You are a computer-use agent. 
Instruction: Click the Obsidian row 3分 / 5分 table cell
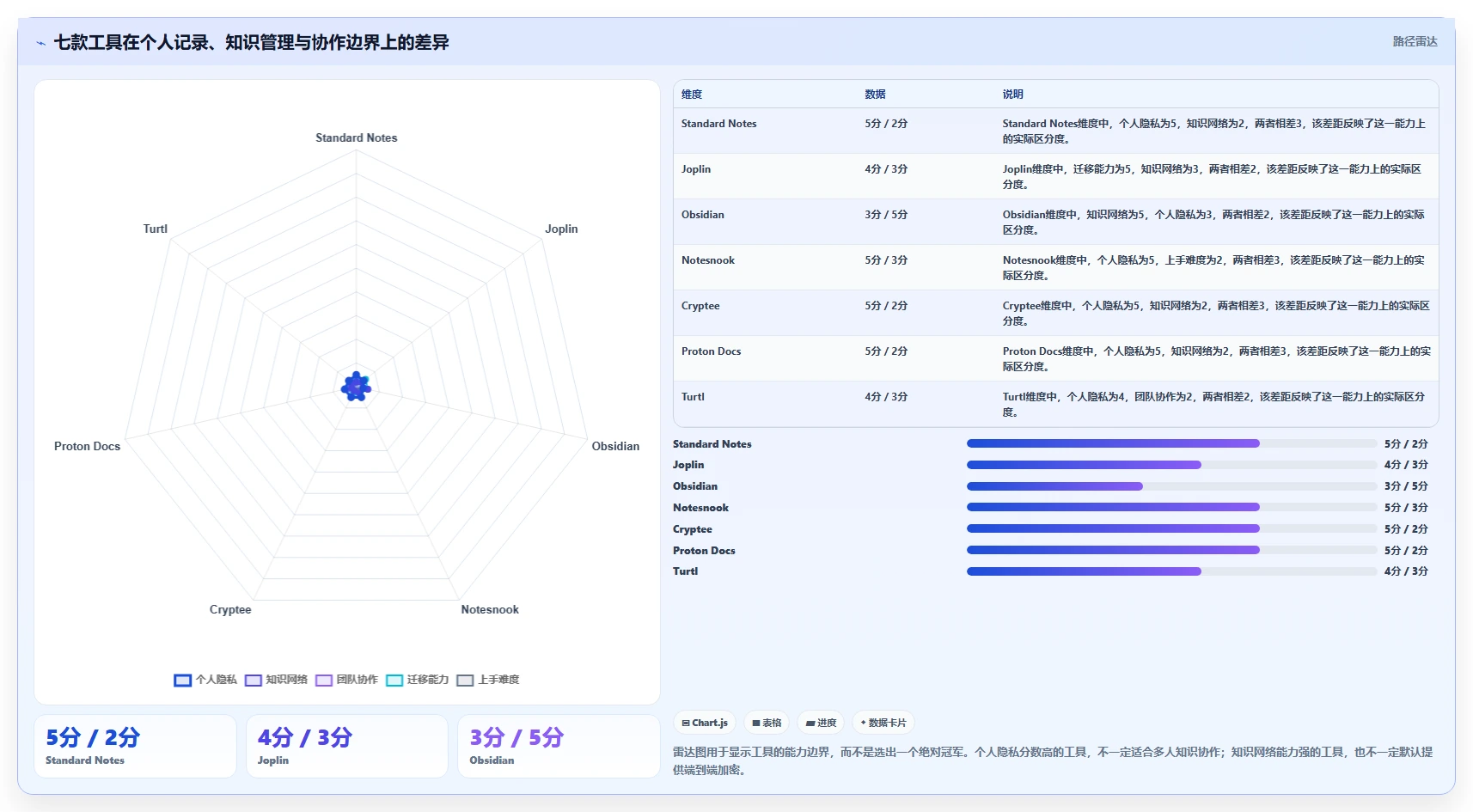click(886, 215)
